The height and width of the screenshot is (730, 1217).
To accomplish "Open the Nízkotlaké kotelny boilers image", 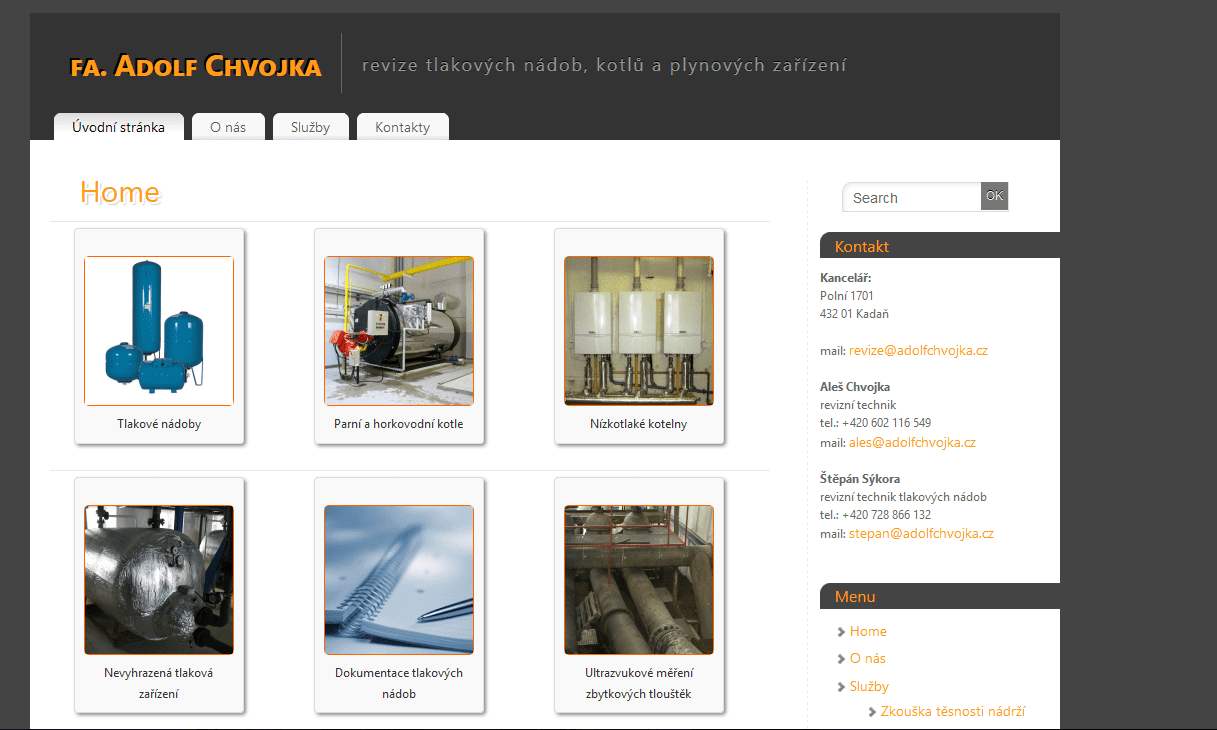I will tap(639, 331).
